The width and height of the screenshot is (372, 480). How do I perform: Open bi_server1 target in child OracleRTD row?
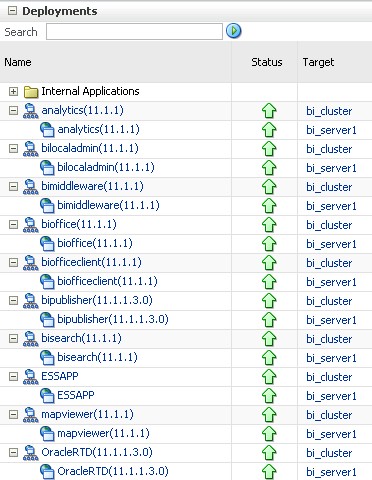(331, 472)
